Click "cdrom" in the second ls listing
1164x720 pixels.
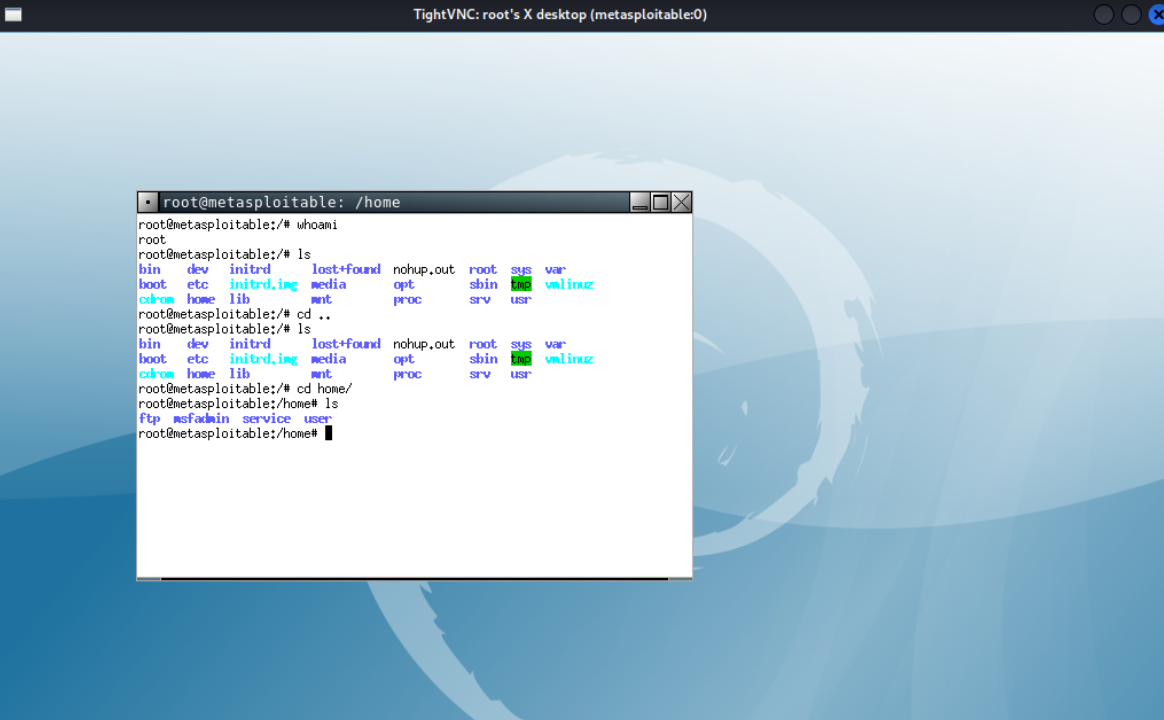click(156, 374)
